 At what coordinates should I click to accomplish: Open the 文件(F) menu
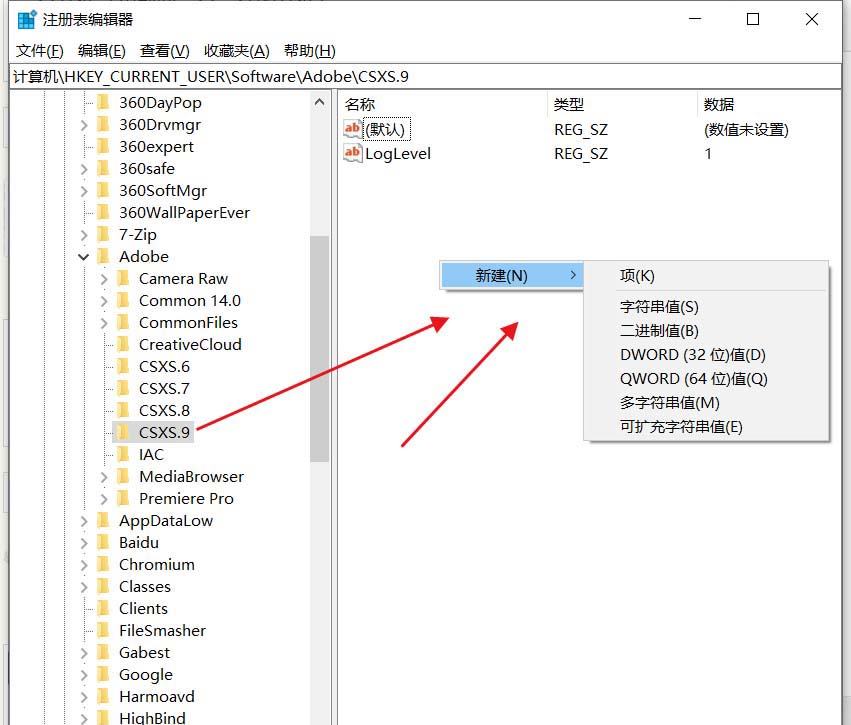[x=40, y=51]
